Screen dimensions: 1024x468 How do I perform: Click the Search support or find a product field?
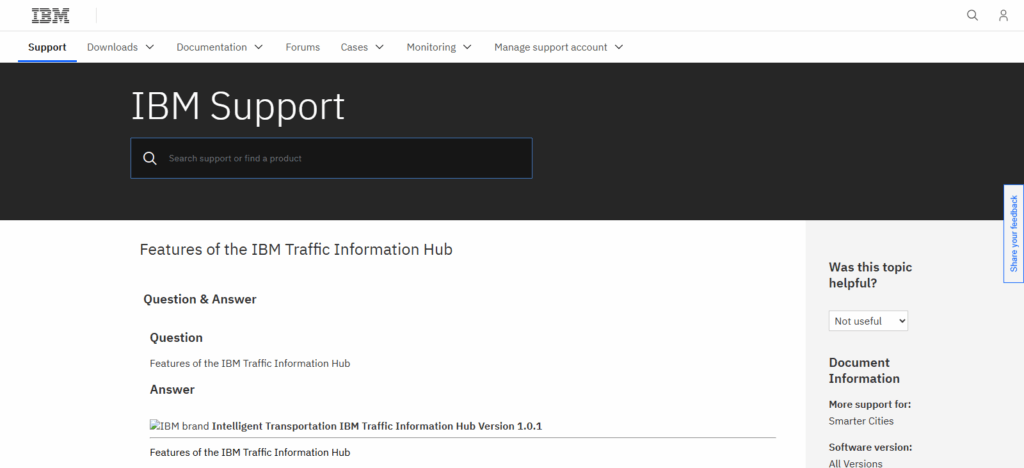click(331, 158)
